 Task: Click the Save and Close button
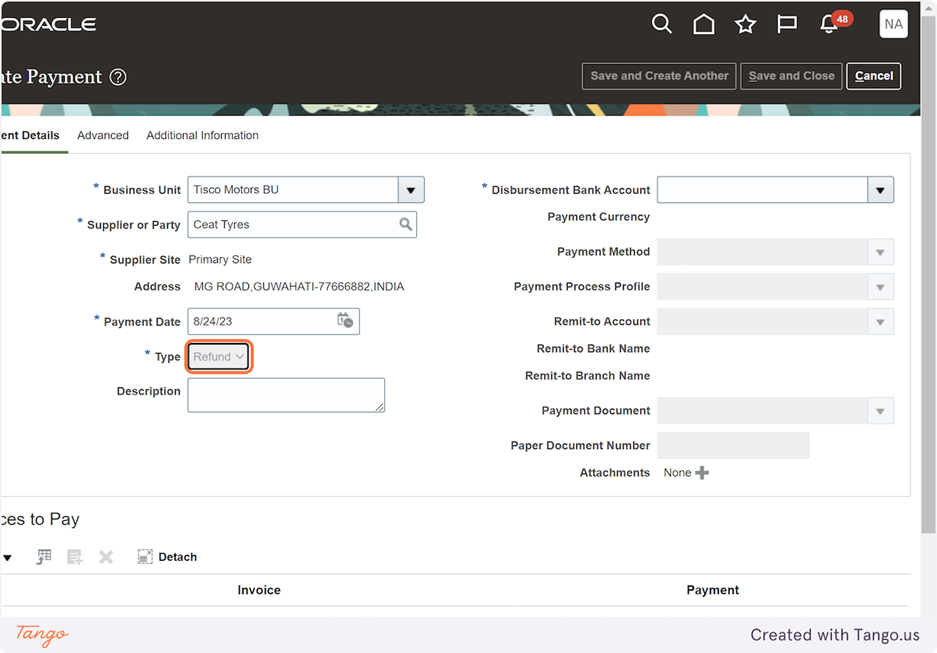coord(791,76)
